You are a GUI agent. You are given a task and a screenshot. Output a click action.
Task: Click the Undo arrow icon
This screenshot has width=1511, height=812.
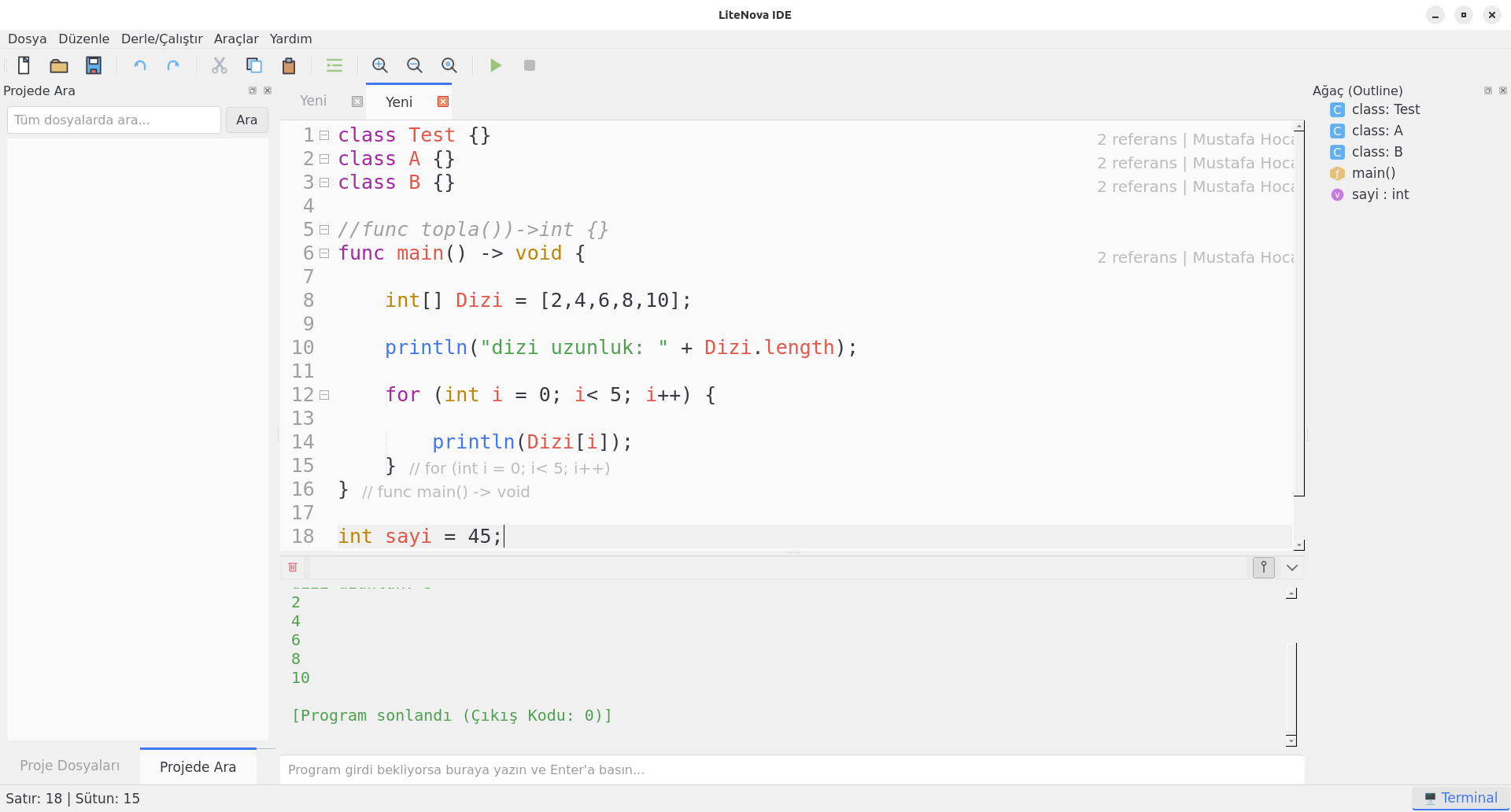click(x=140, y=65)
